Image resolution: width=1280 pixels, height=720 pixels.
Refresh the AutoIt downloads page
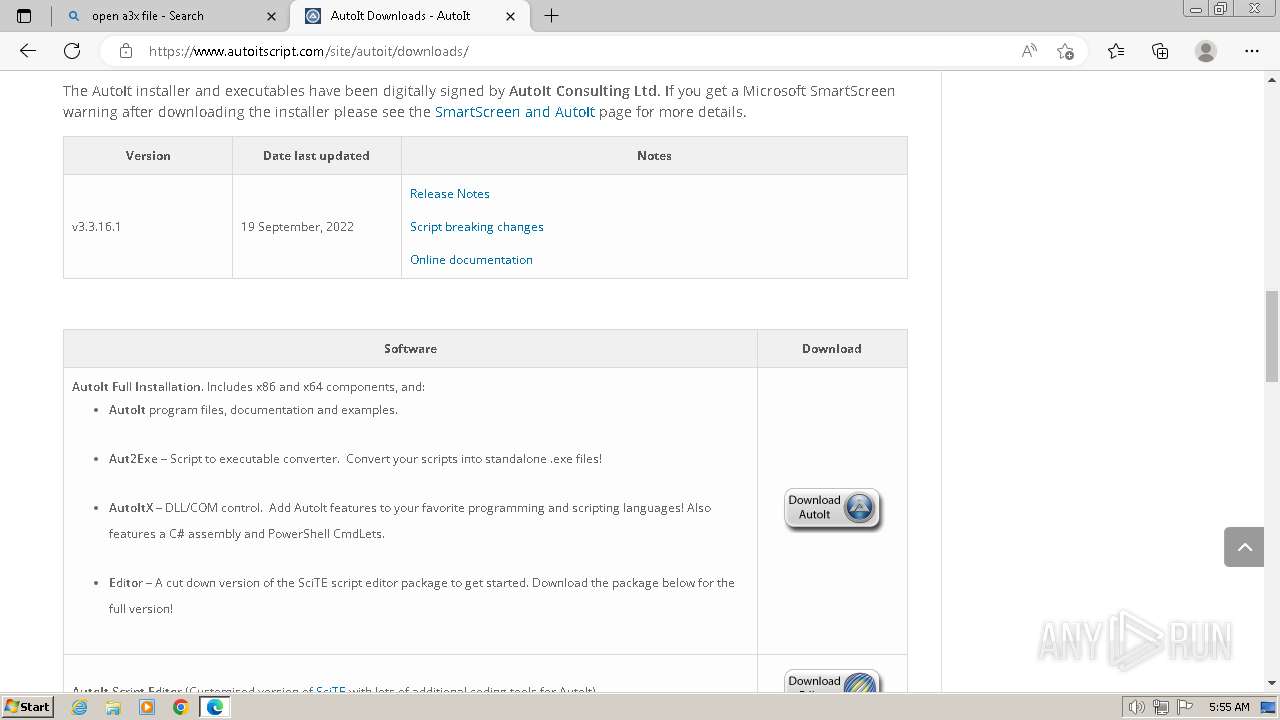pos(72,51)
